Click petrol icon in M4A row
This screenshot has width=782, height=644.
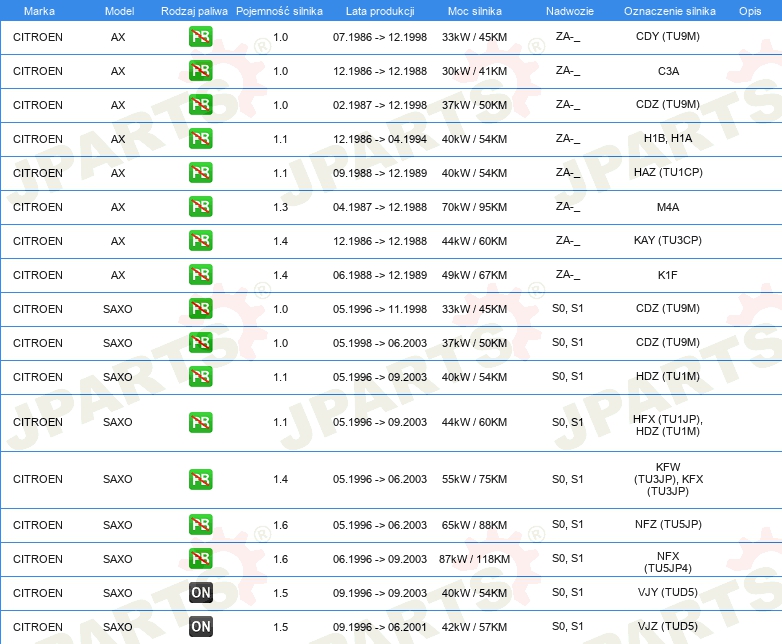pos(200,206)
